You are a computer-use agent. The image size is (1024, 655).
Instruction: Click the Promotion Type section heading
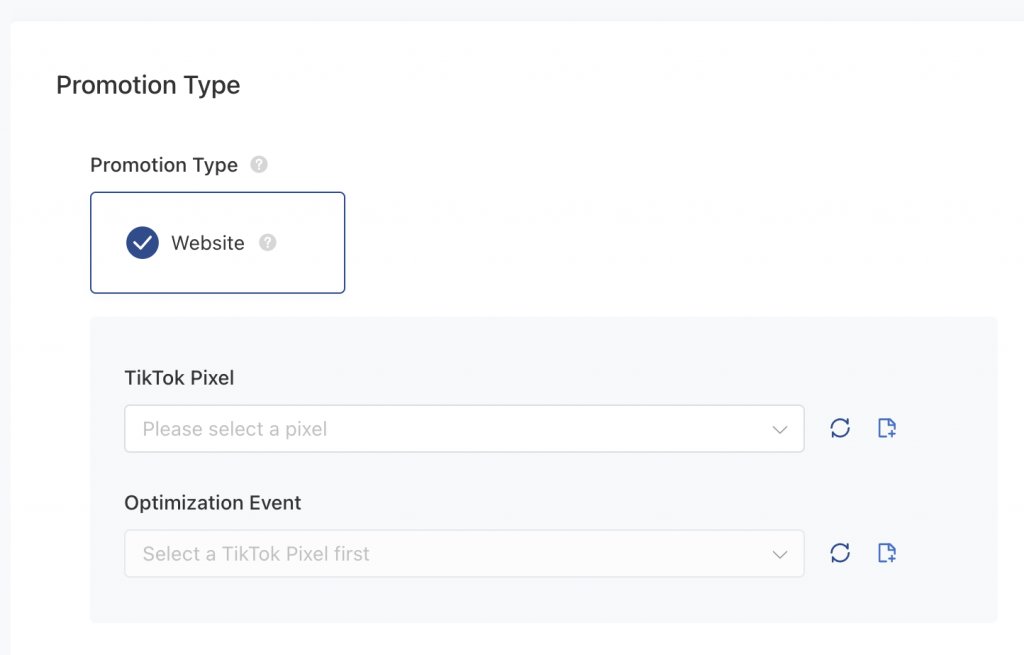(x=148, y=86)
